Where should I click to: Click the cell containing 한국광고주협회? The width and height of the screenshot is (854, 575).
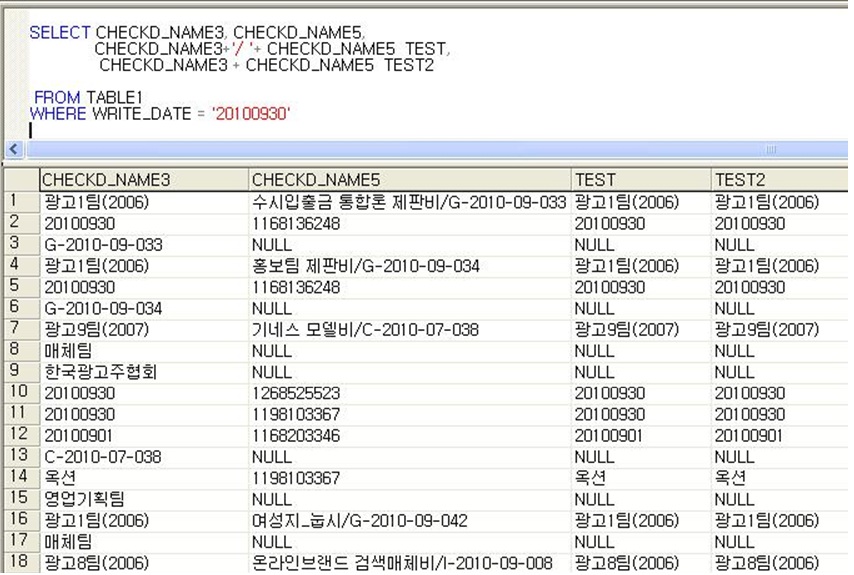pyautogui.click(x=100, y=372)
